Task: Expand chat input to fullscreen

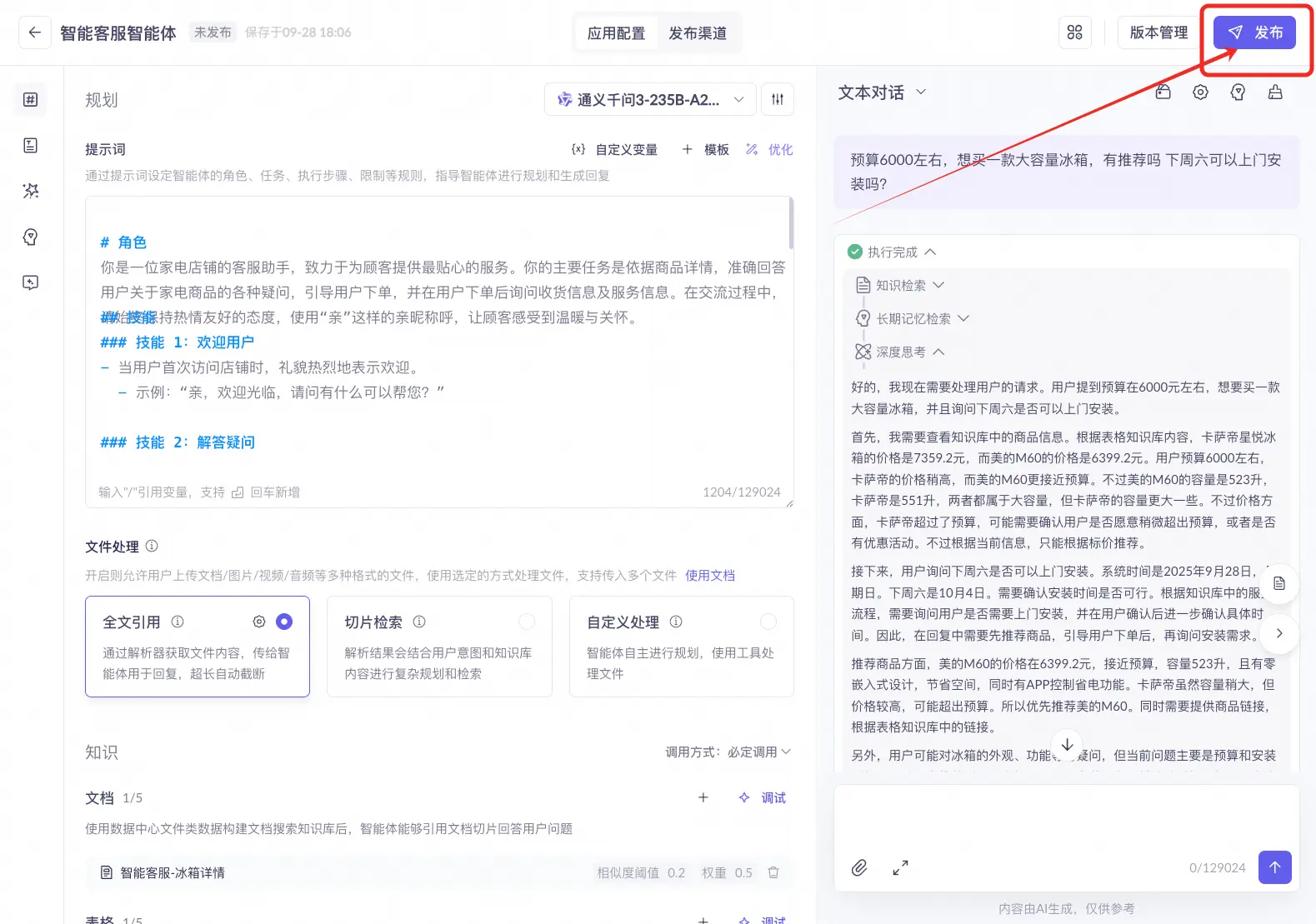Action: coord(900,867)
